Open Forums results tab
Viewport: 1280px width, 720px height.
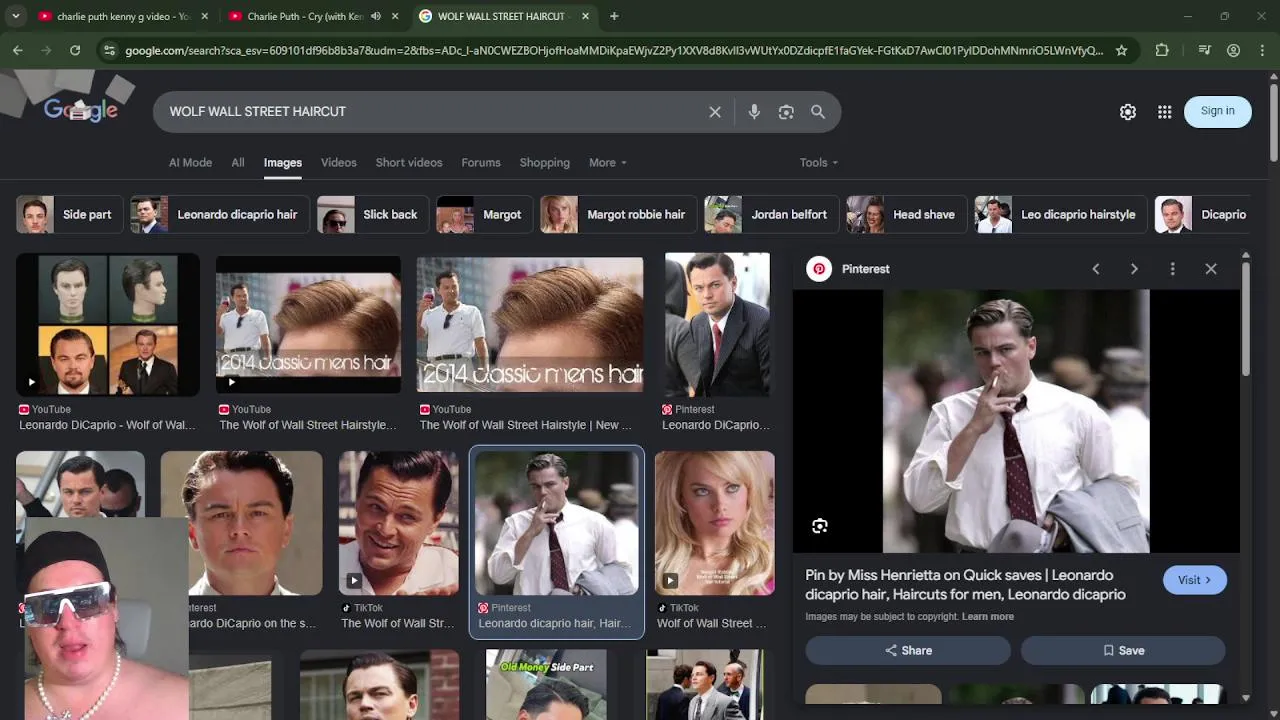481,162
